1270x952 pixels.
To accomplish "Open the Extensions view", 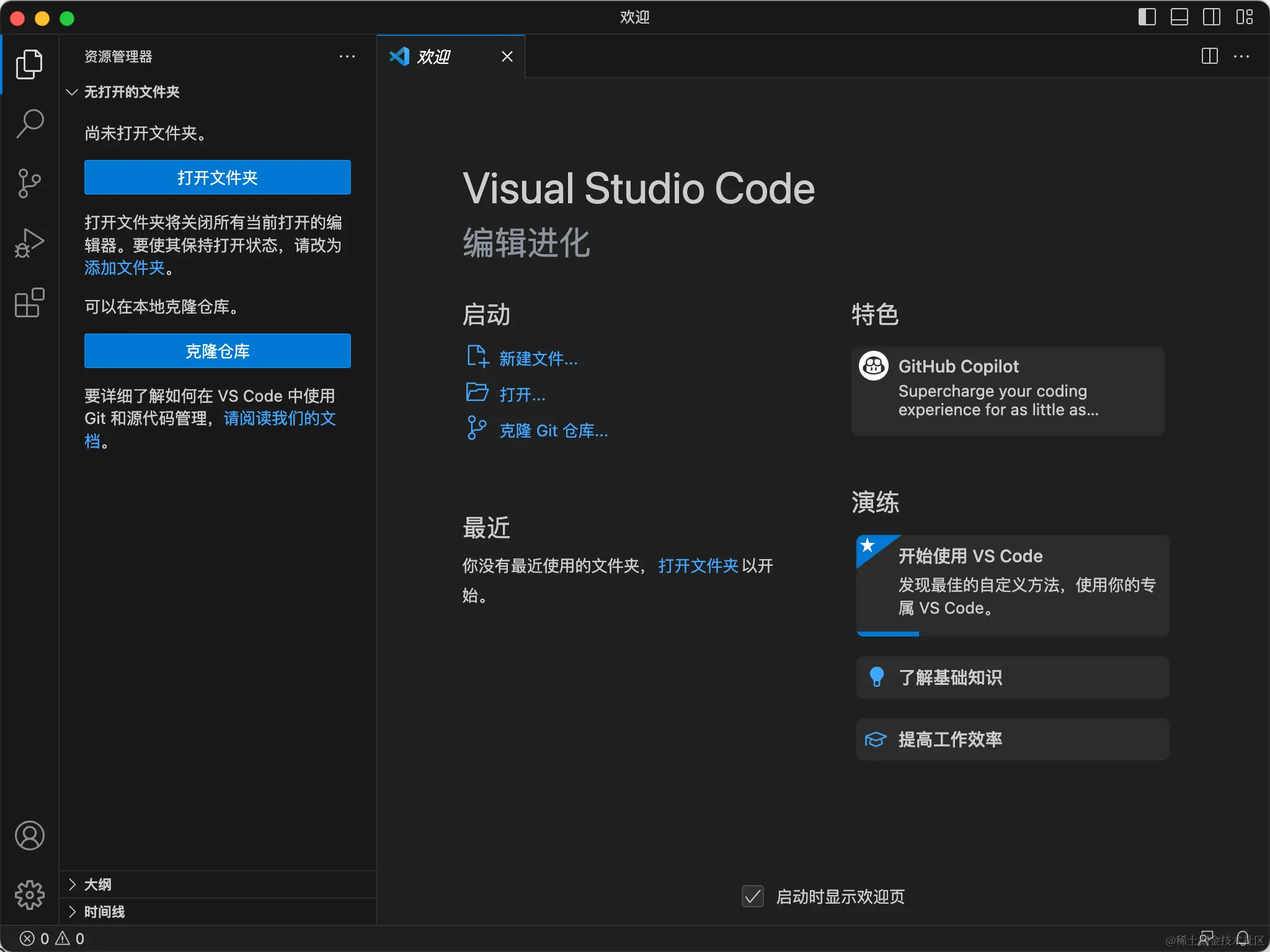I will [29, 303].
